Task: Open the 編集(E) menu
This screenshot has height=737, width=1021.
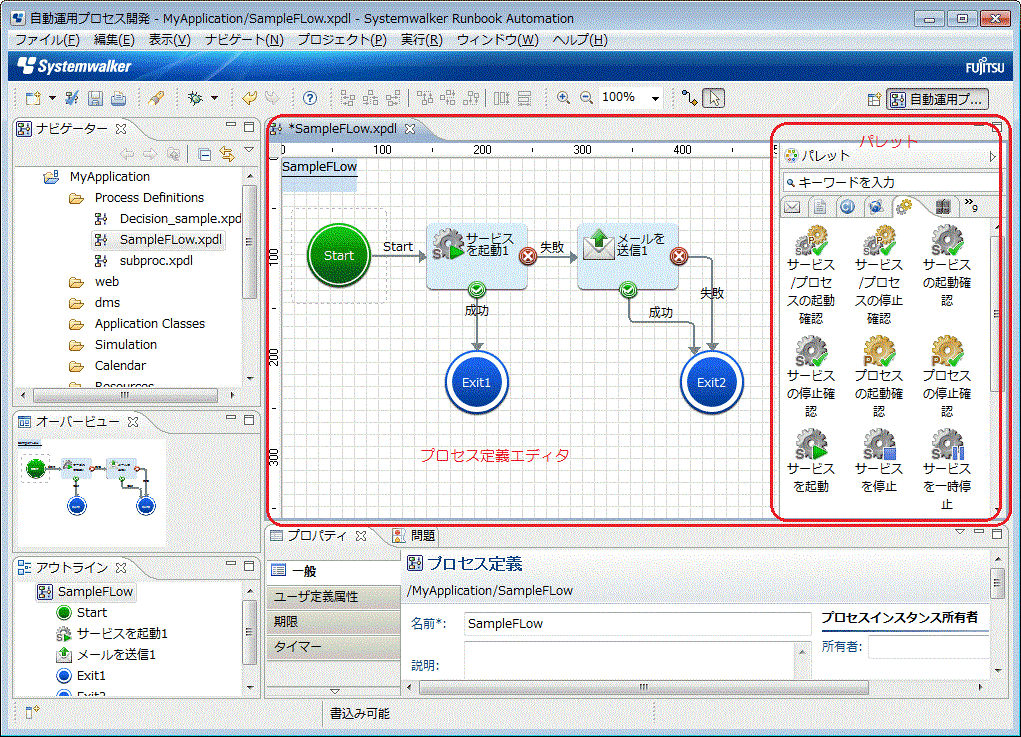Action: click(x=114, y=40)
